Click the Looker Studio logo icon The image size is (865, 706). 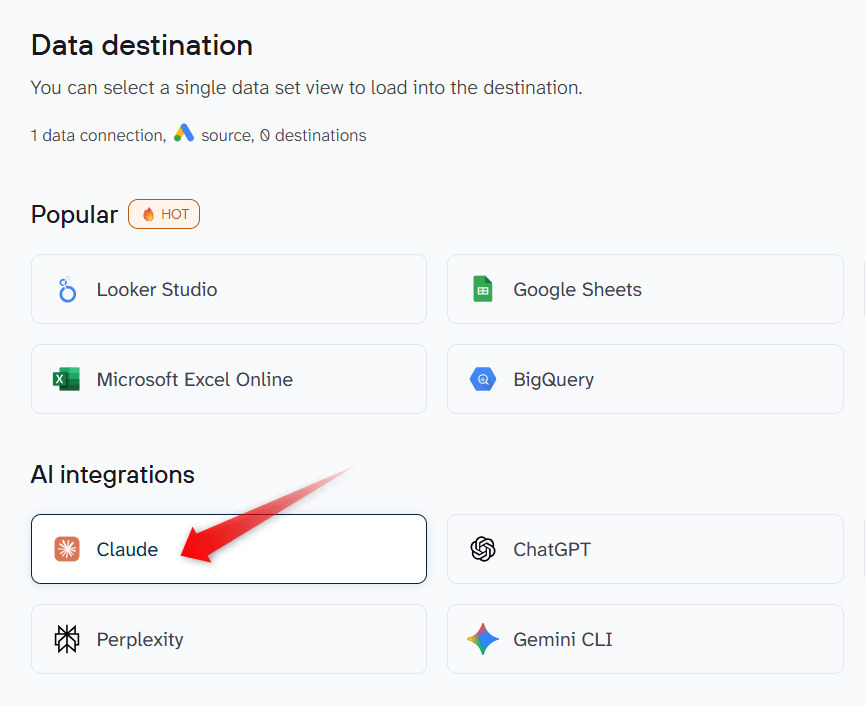tap(67, 290)
